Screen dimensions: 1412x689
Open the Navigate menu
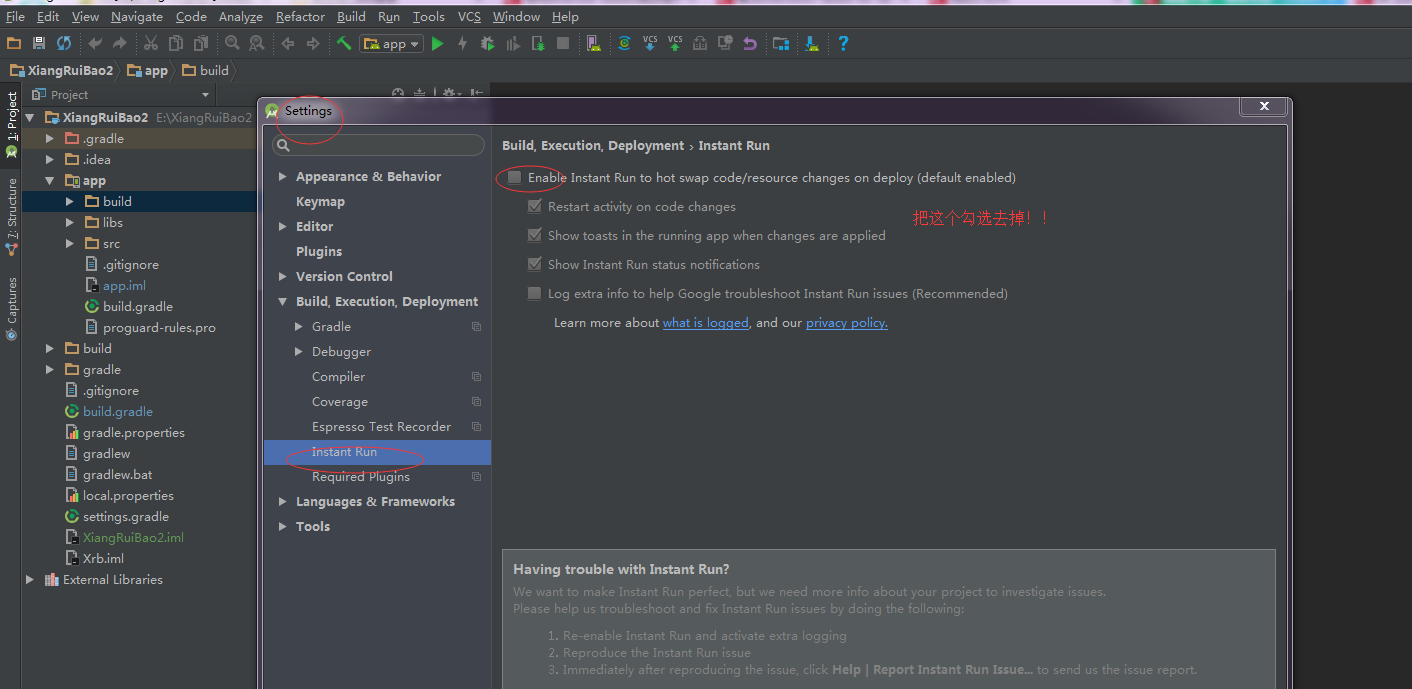[x=137, y=16]
